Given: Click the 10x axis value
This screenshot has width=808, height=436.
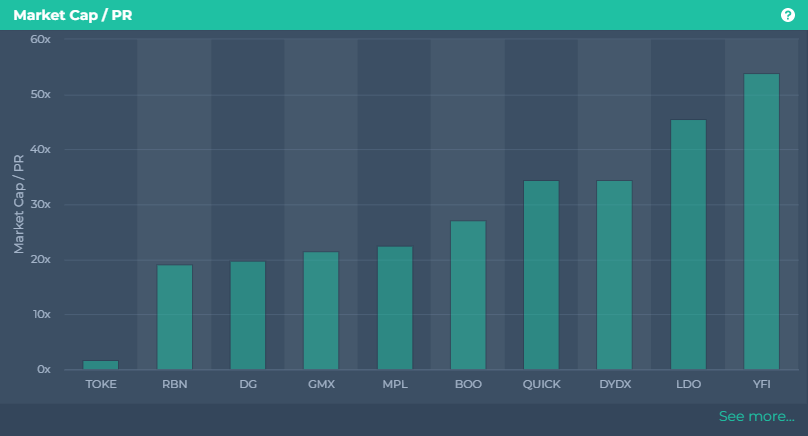Looking at the screenshot, I should (x=41, y=314).
